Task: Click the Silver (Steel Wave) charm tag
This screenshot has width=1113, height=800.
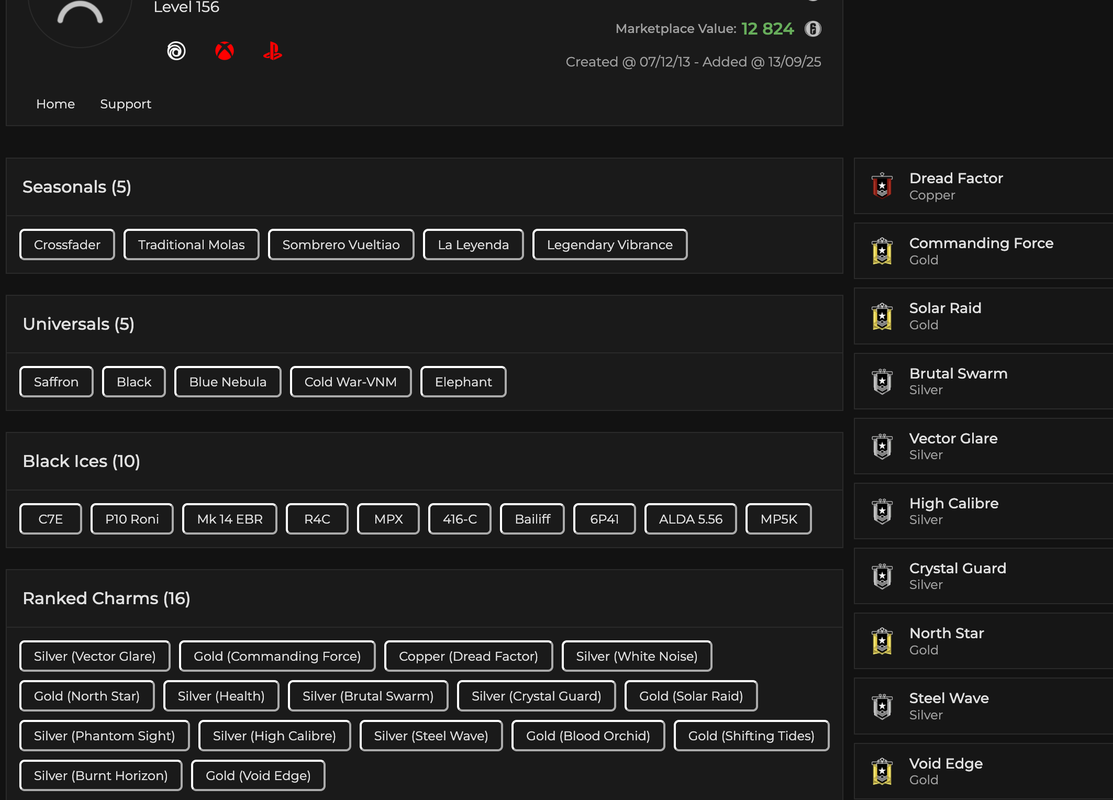Action: point(431,735)
